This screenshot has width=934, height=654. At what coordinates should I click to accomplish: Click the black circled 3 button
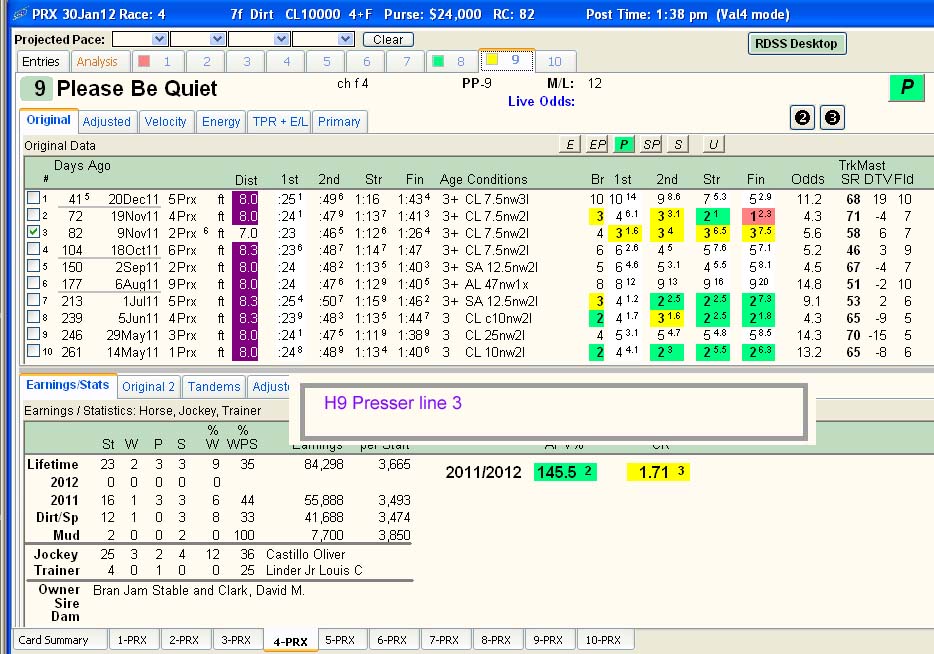pos(832,117)
